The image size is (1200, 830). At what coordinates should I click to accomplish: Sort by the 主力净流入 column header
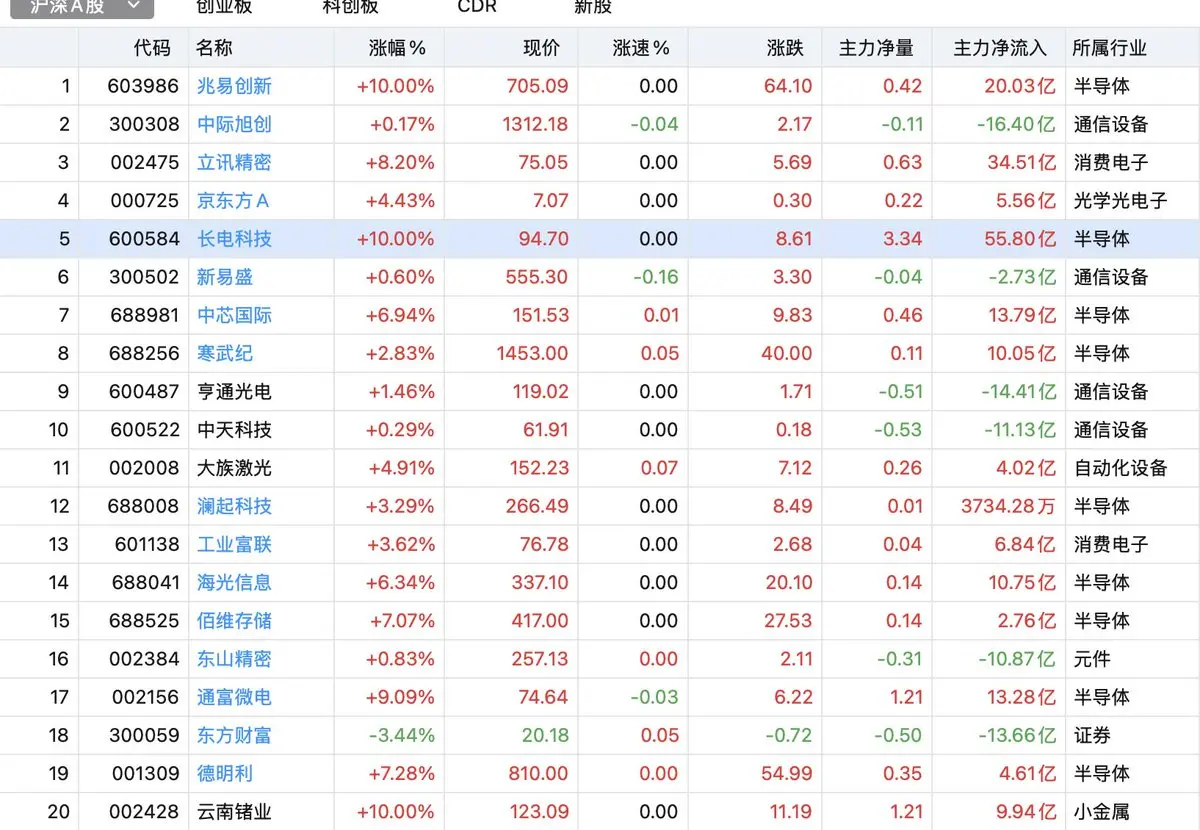pyautogui.click(x=1000, y=48)
